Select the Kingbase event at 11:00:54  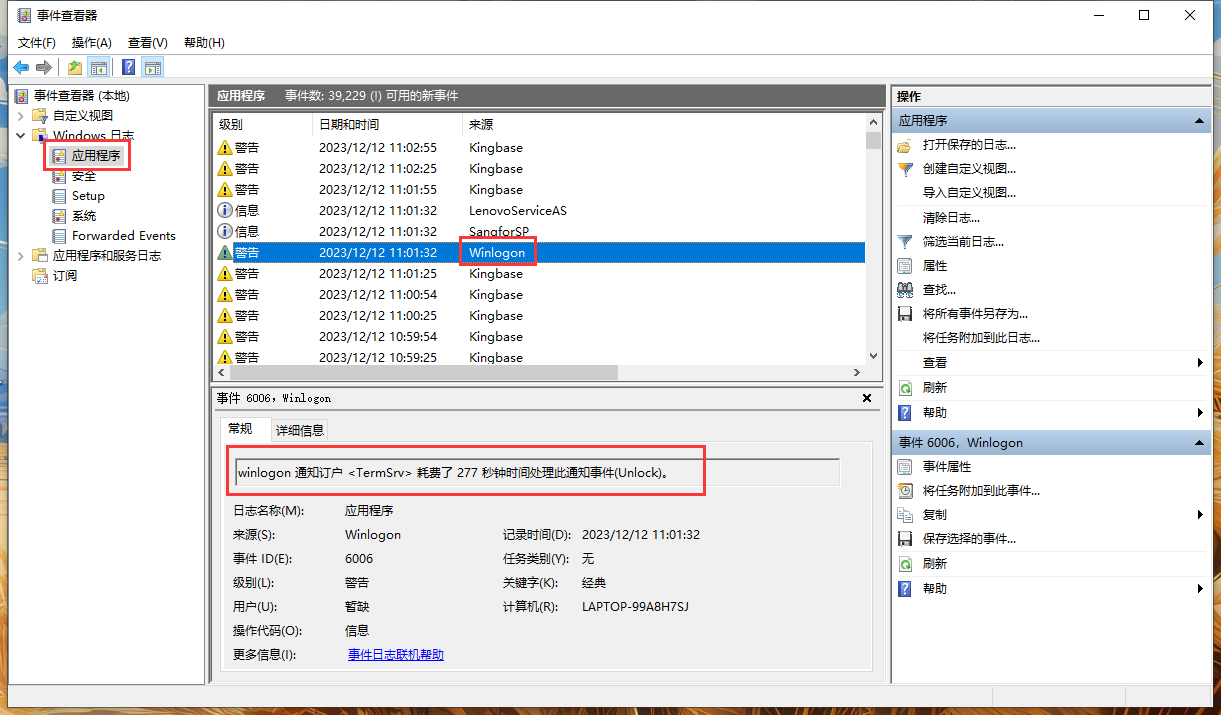[540, 295]
